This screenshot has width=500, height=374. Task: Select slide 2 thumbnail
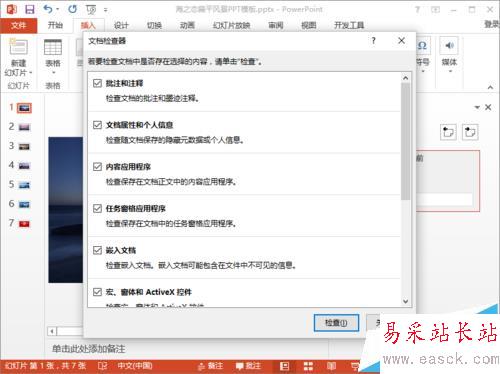click(24, 127)
